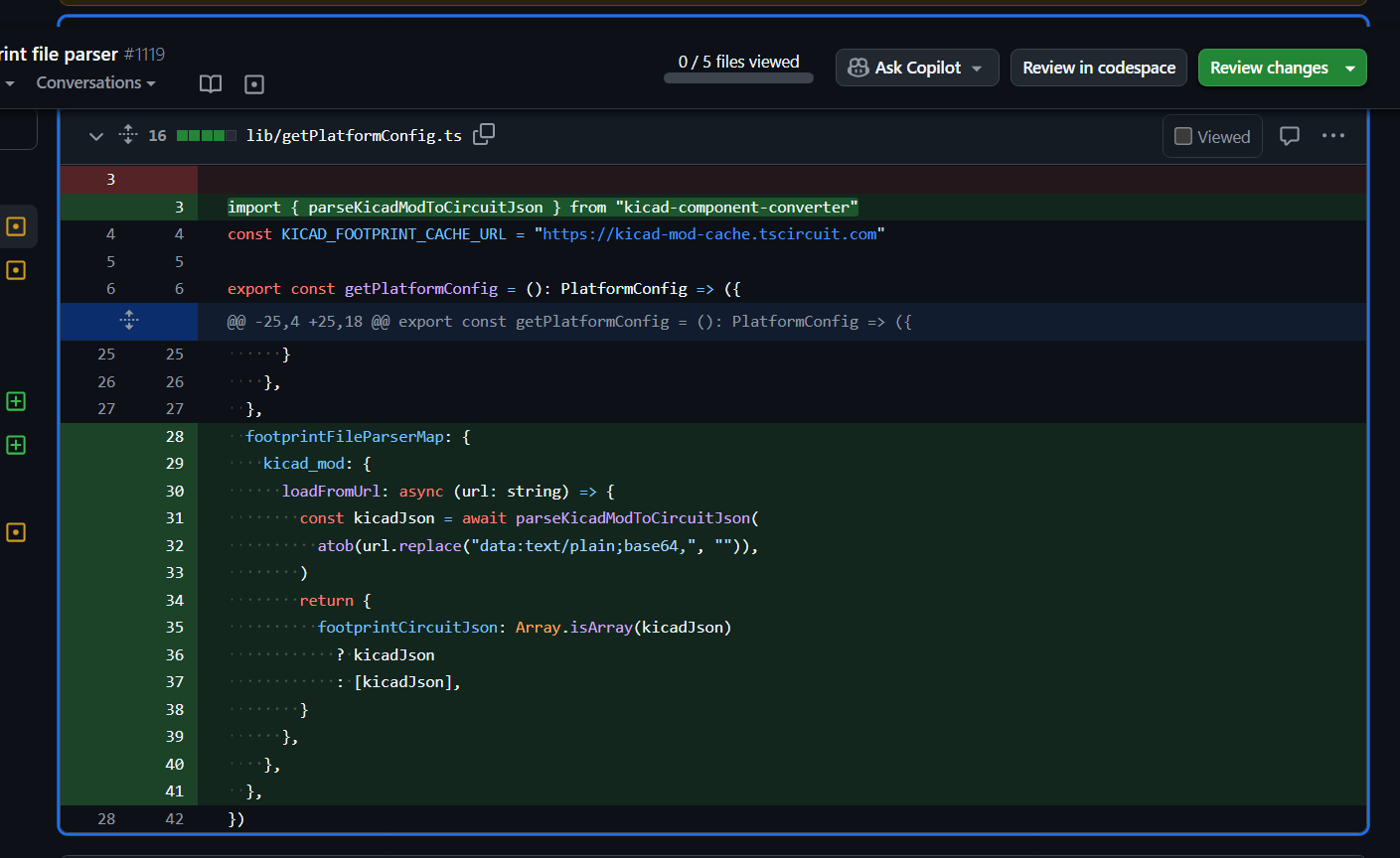Collapse the getPlatformConfig.ts file diff
The width and height of the screenshot is (1400, 858).
pyautogui.click(x=96, y=136)
